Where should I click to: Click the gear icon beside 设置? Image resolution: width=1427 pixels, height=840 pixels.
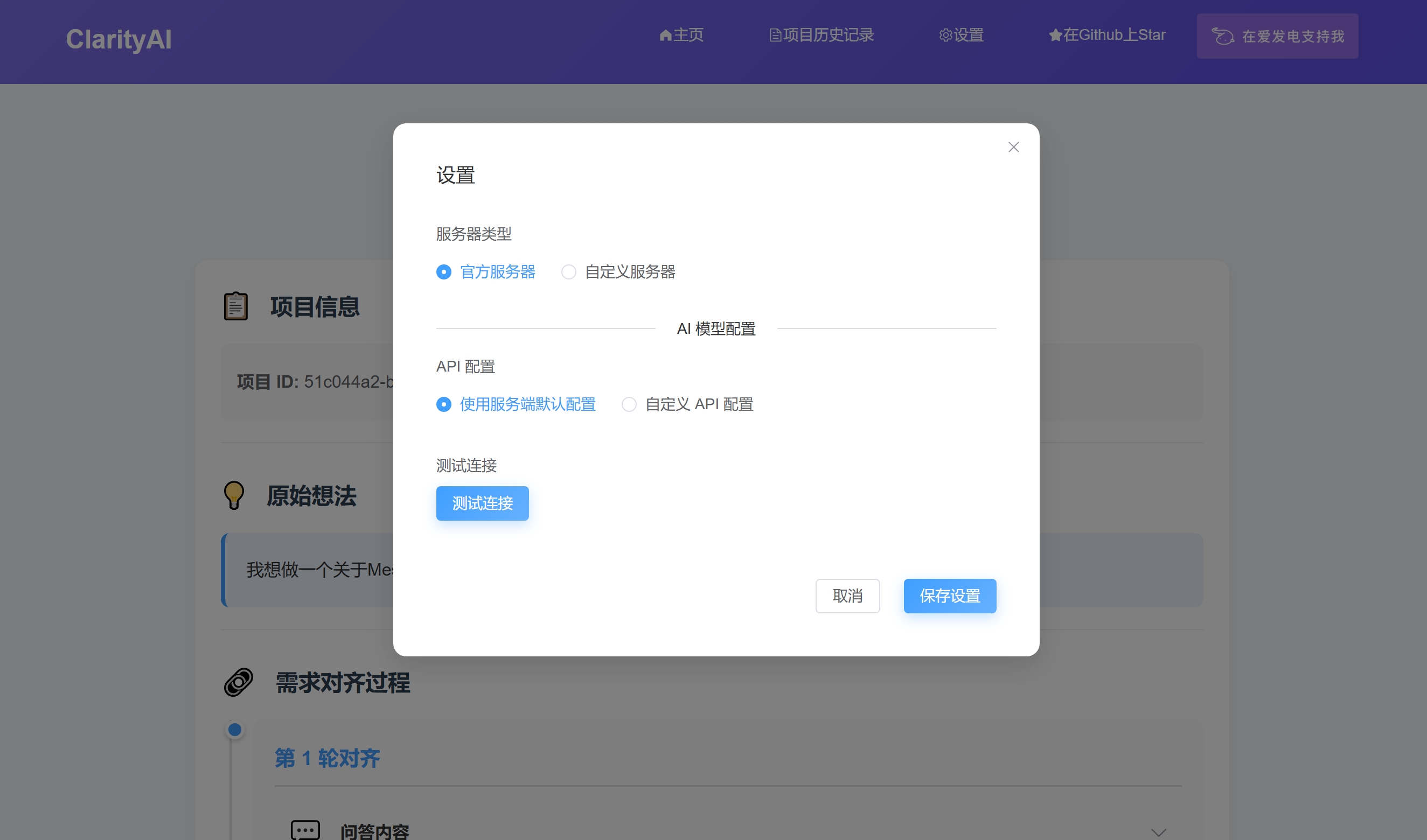click(x=945, y=35)
